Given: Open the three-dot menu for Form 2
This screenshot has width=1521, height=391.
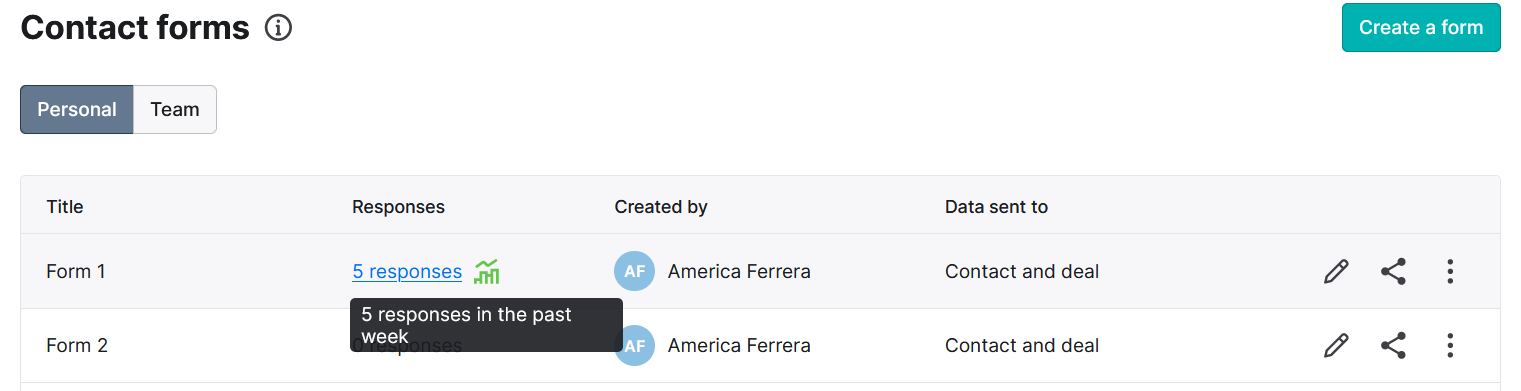Looking at the screenshot, I should click(x=1450, y=346).
